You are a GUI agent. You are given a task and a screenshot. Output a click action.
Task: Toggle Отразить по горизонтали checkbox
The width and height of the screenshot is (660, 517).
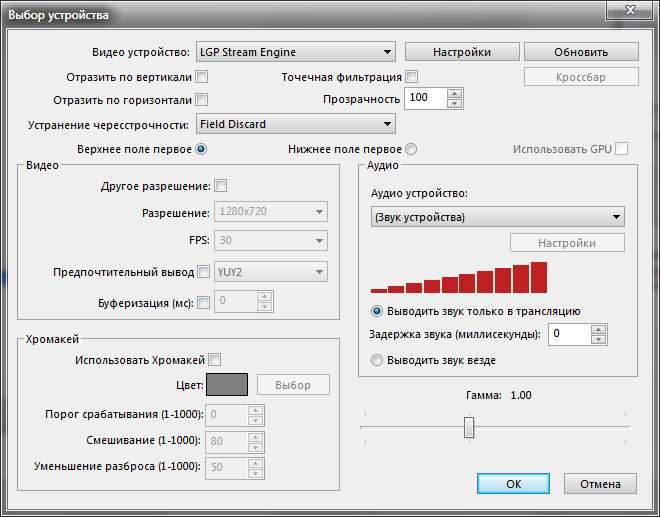pos(202,99)
